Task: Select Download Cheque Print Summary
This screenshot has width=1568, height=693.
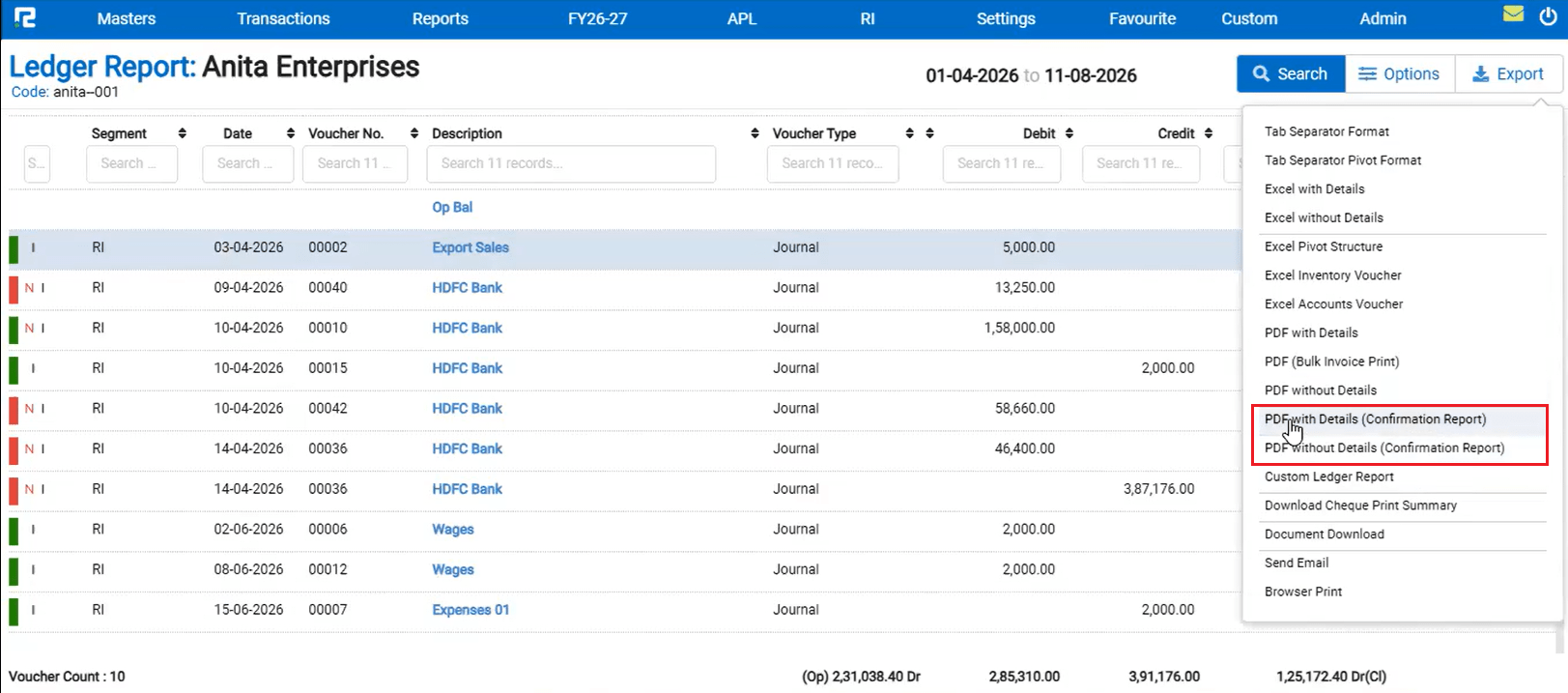Action: (1360, 505)
